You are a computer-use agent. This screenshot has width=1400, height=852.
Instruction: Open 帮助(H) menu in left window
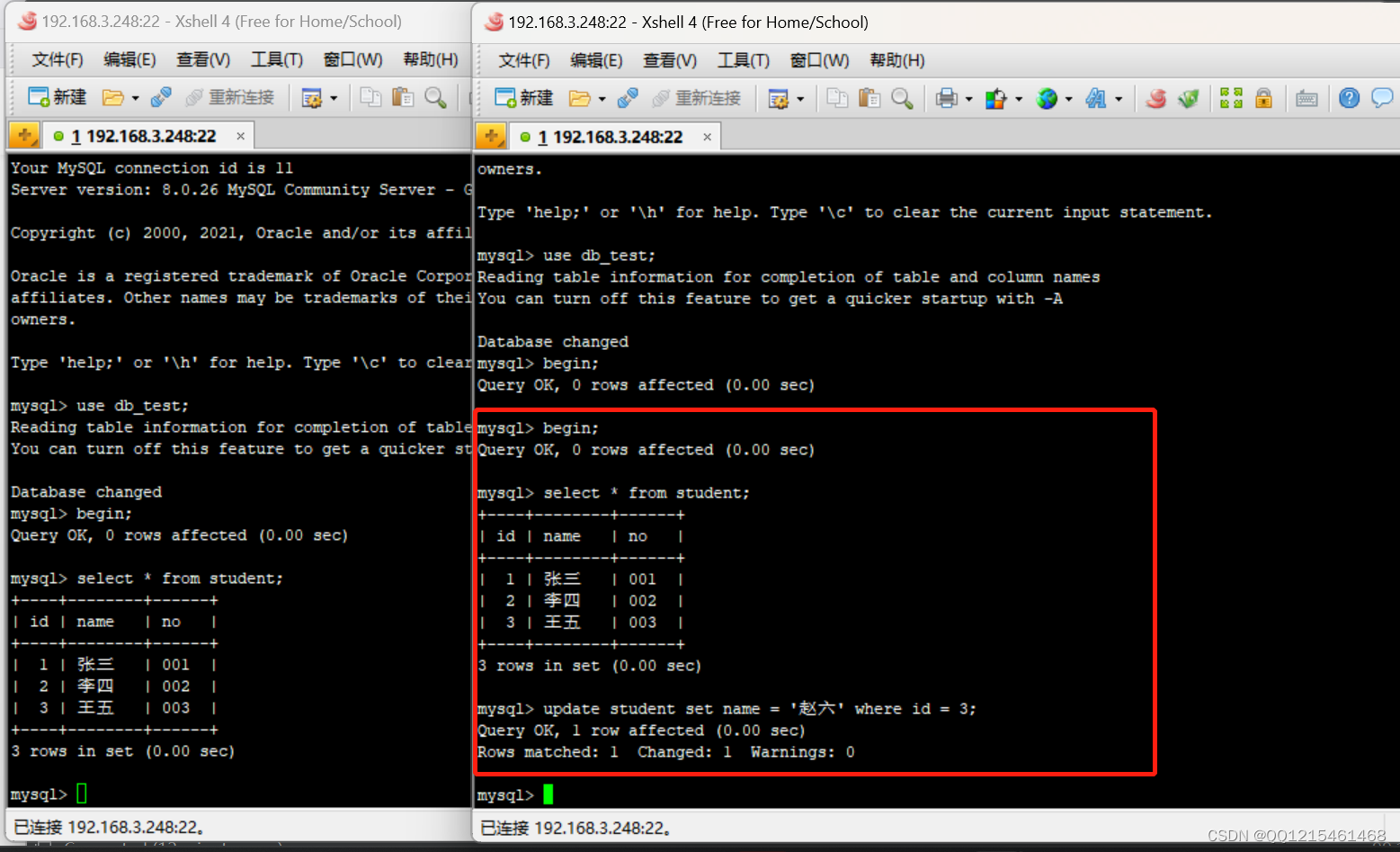pyautogui.click(x=431, y=59)
